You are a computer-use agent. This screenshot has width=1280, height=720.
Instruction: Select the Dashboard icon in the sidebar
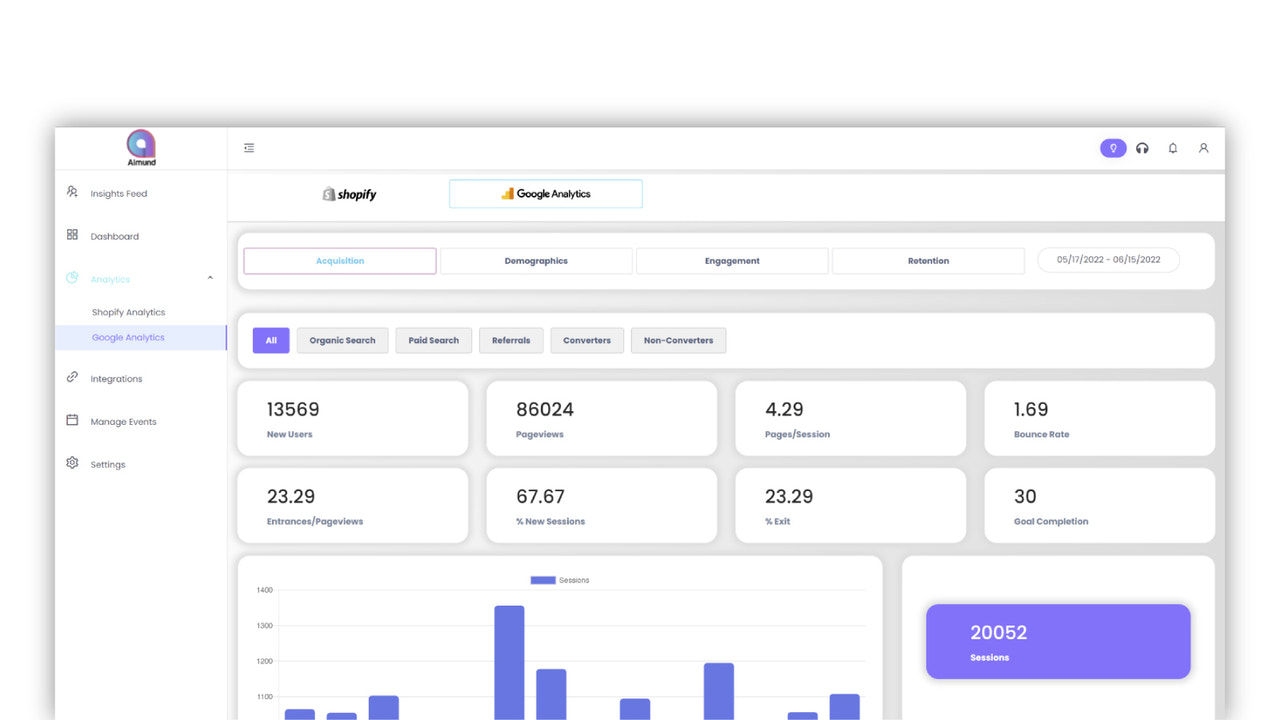click(72, 234)
